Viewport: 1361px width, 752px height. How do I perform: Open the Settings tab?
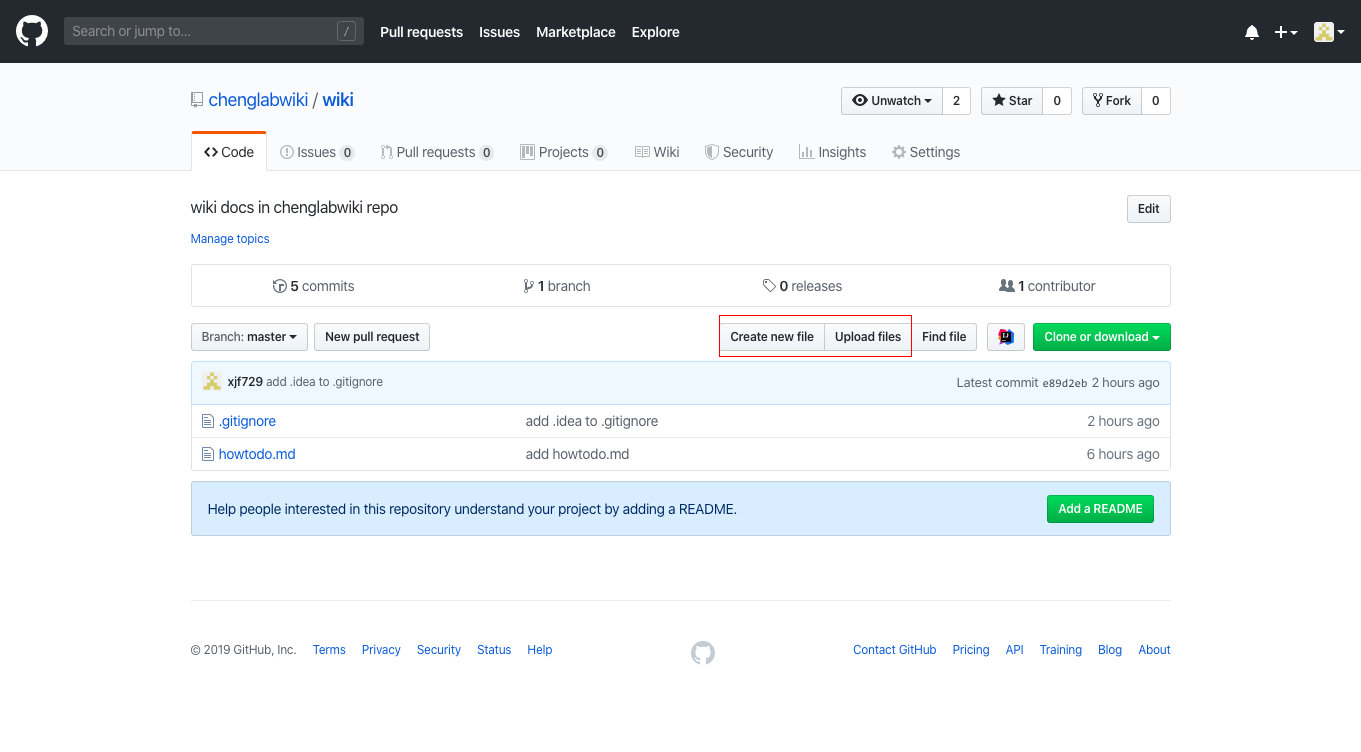(926, 152)
